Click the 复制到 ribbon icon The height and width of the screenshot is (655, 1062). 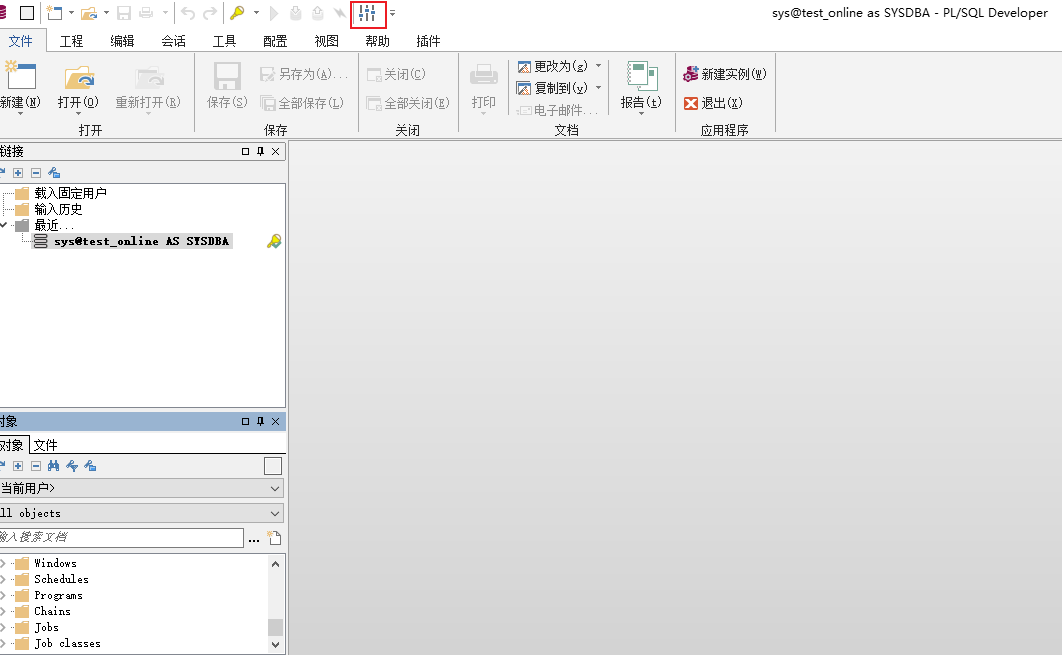524,88
